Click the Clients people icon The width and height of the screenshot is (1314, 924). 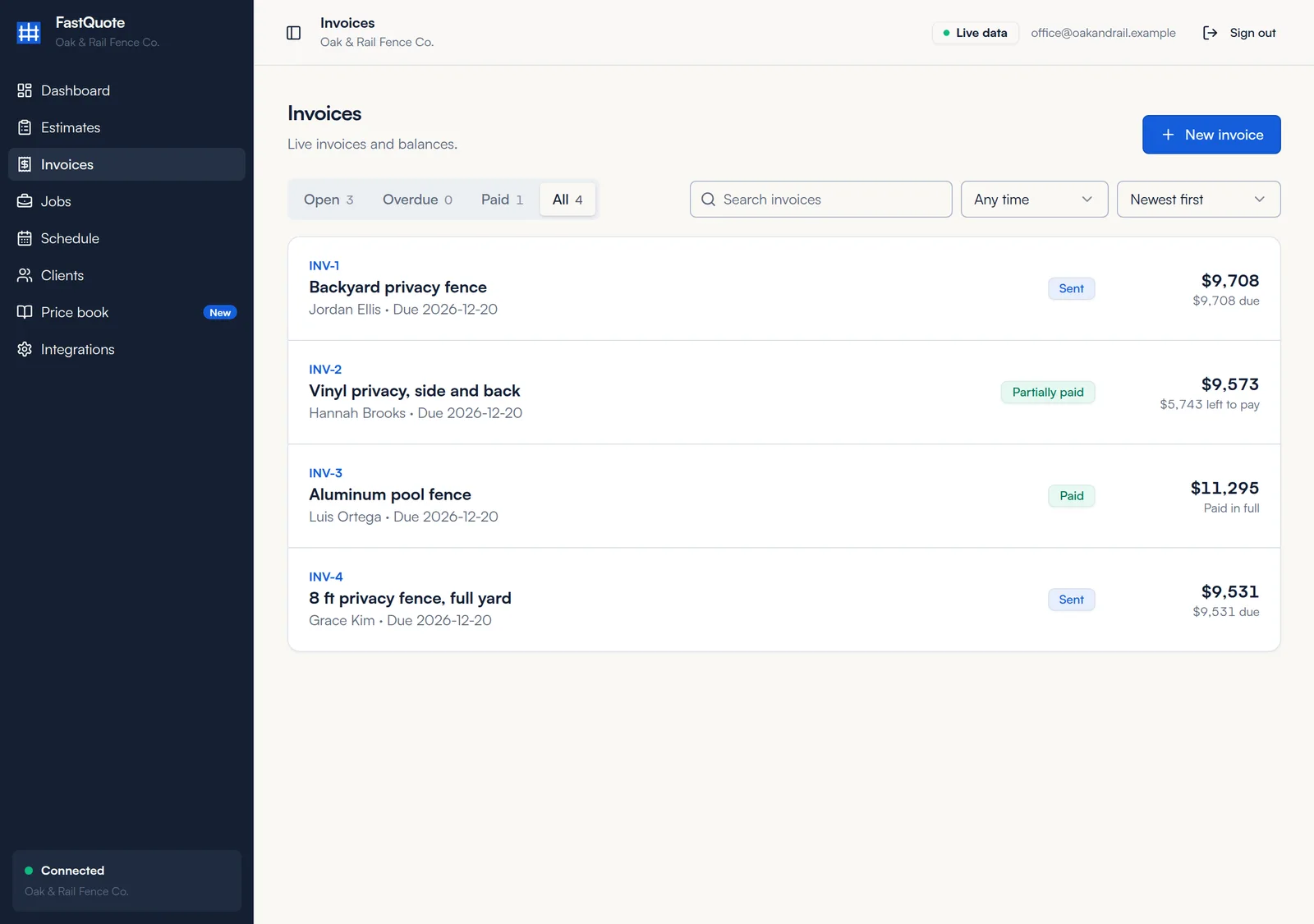pos(25,275)
